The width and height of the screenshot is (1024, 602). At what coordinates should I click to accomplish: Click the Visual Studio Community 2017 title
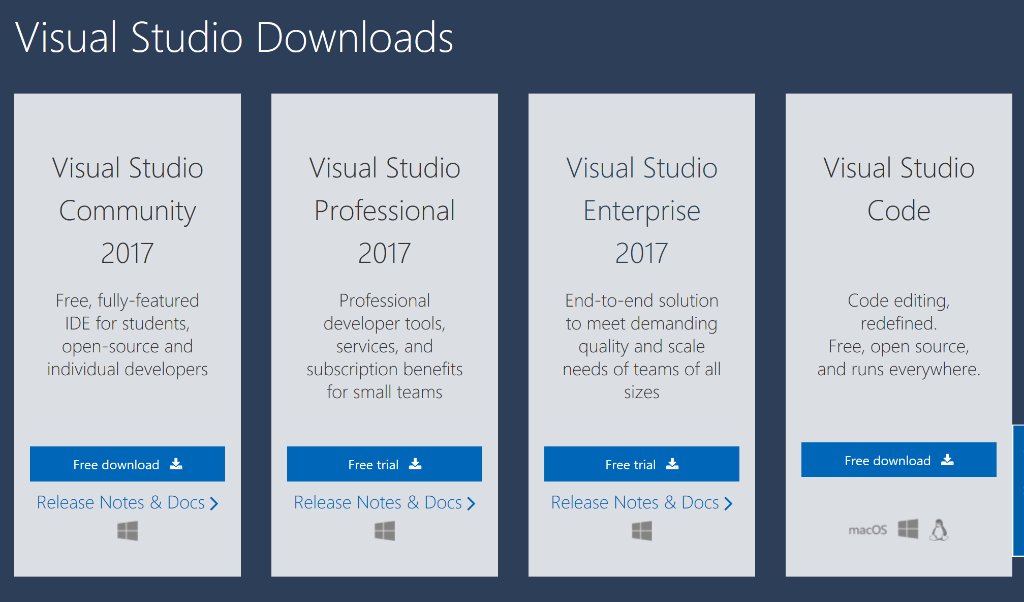pyautogui.click(x=127, y=210)
